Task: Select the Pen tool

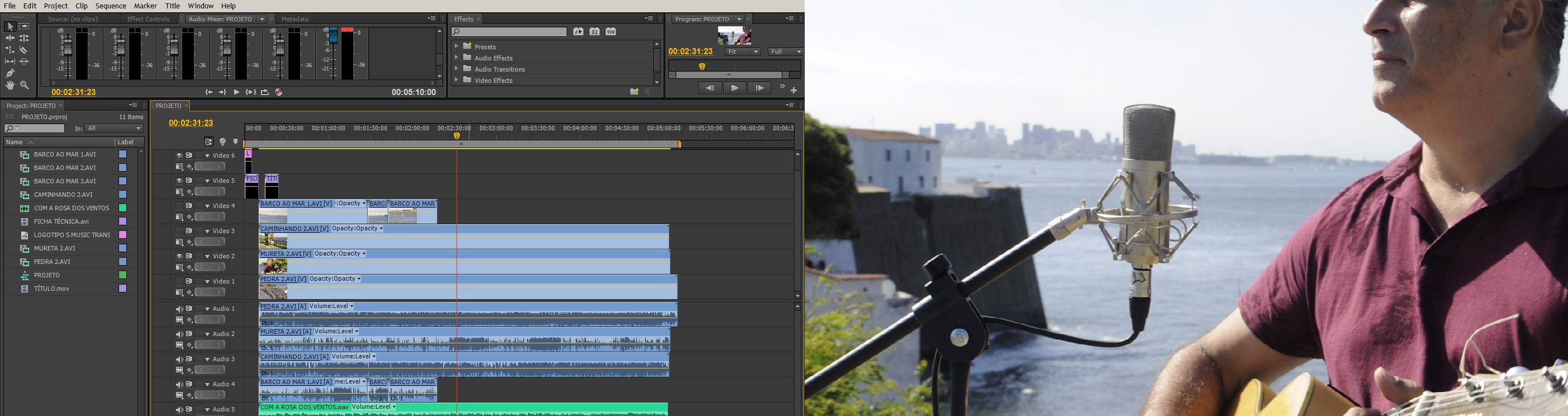Action: [x=11, y=73]
